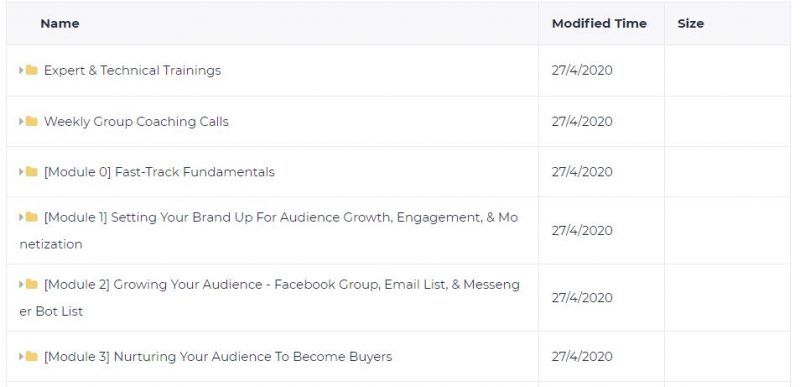Image resolution: width=800 pixels, height=387 pixels.
Task: Click the Module 0 Fast-Track Fundamentals folder icon
Action: 32,172
